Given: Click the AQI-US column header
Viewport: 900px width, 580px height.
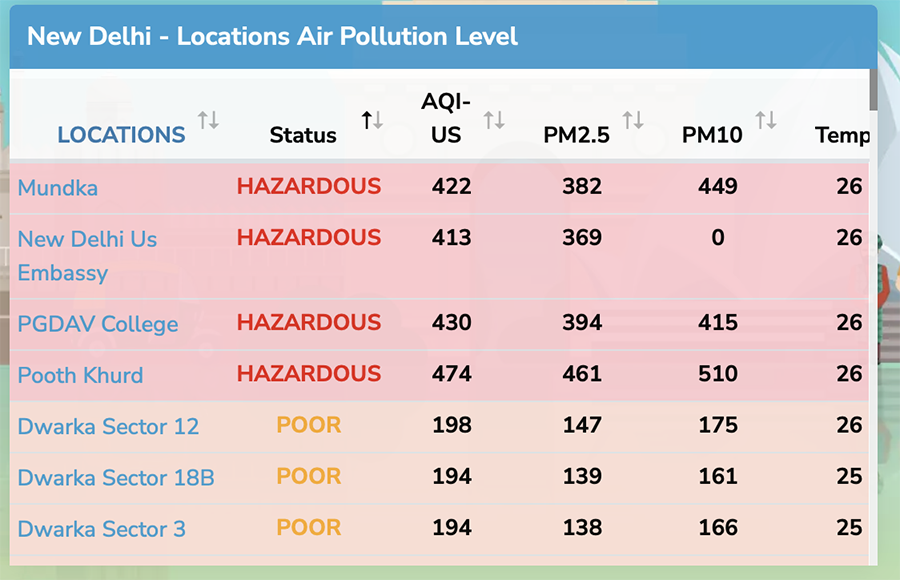Looking at the screenshot, I should pos(446,118).
